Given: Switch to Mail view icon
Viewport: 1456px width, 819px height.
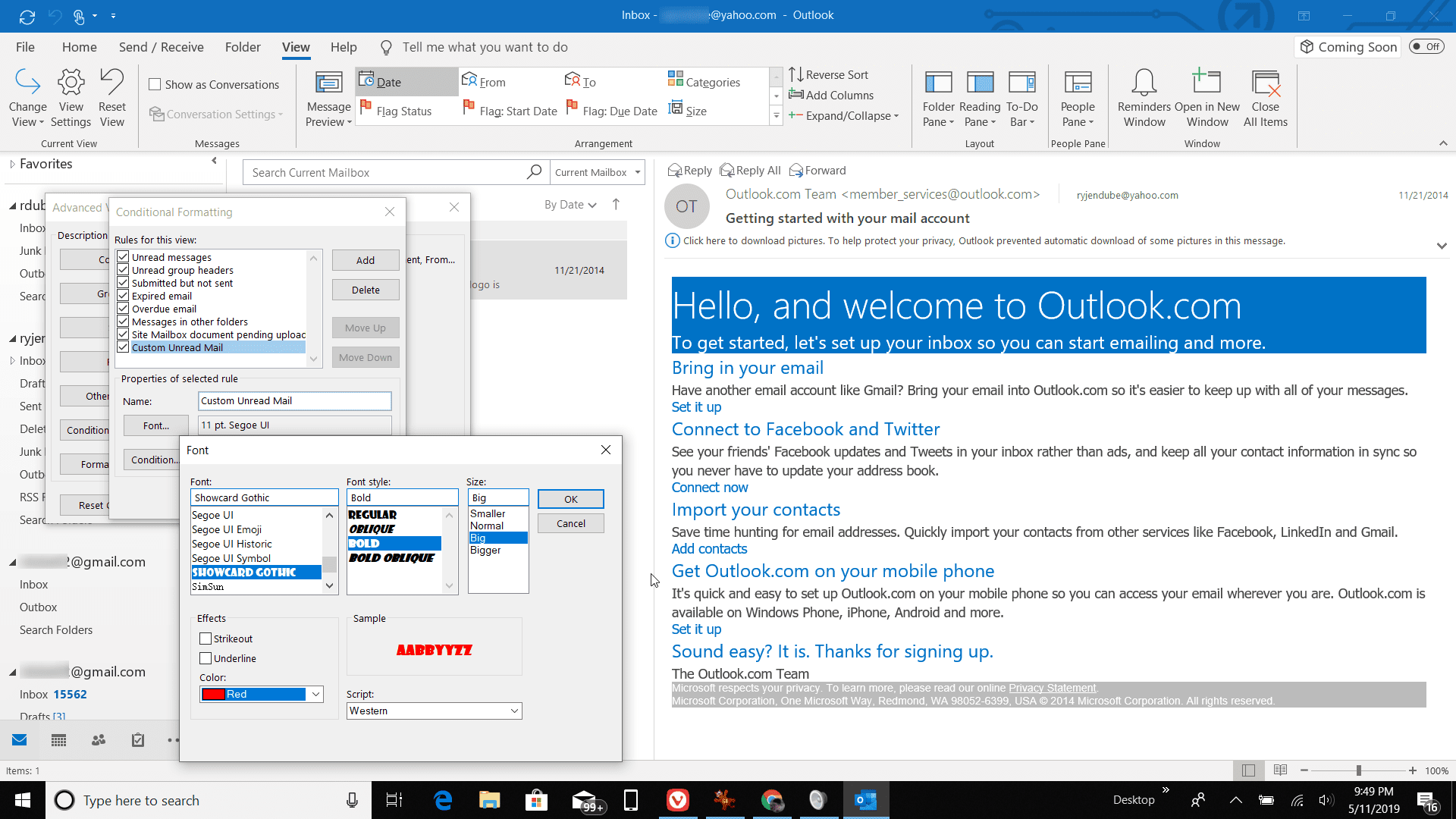Looking at the screenshot, I should click(x=19, y=740).
